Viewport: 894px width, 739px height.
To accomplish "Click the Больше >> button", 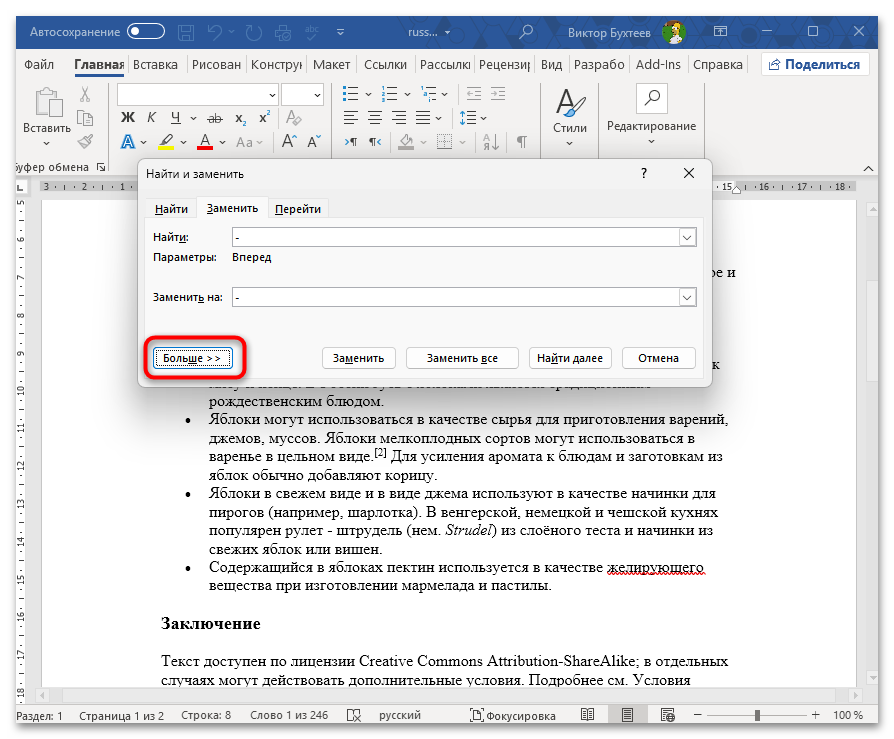I will pos(192,357).
